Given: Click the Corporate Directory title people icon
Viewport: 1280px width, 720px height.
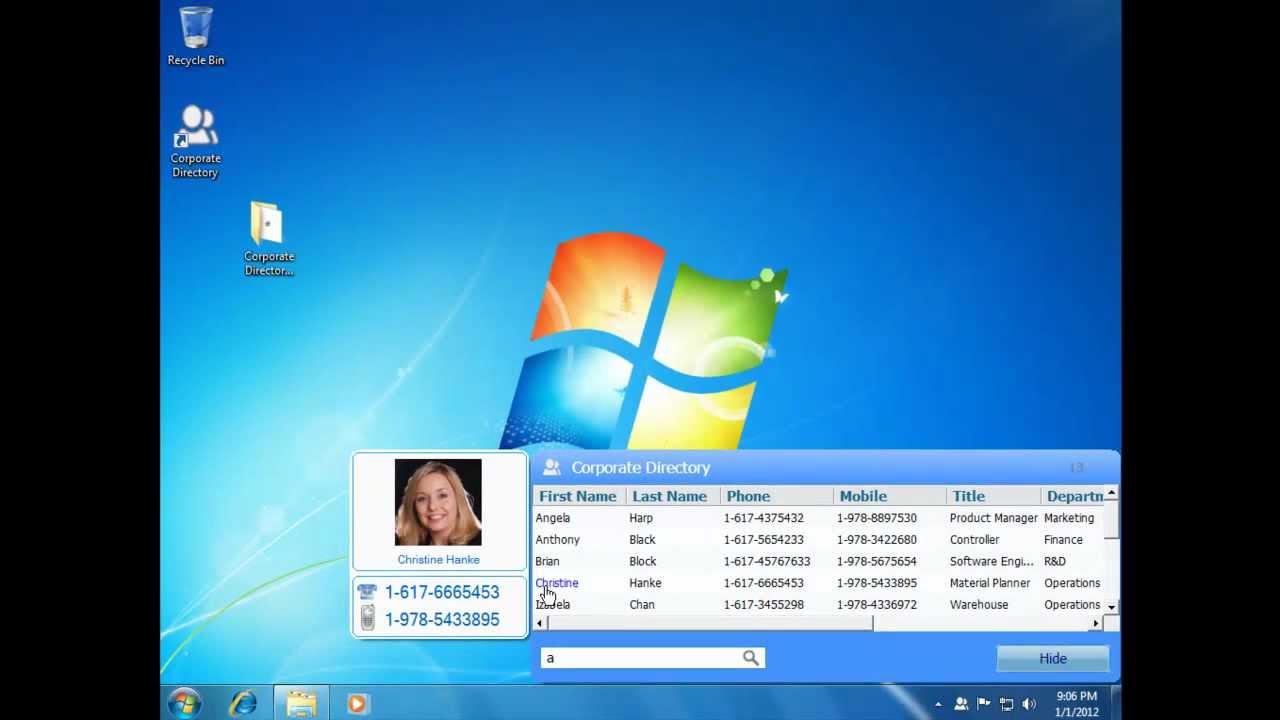Looking at the screenshot, I should pyautogui.click(x=551, y=467).
